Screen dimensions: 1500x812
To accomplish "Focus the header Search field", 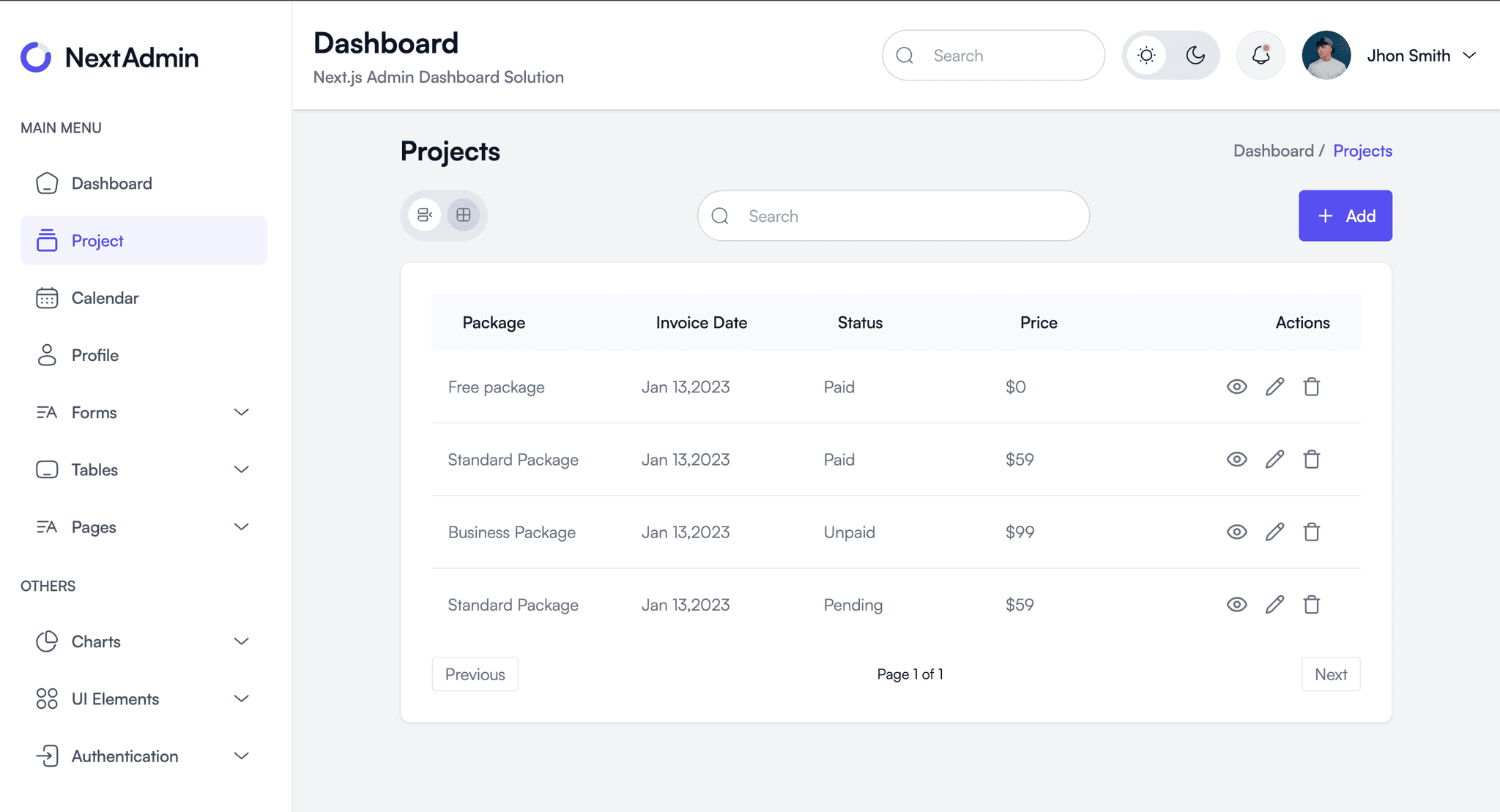I will (993, 56).
